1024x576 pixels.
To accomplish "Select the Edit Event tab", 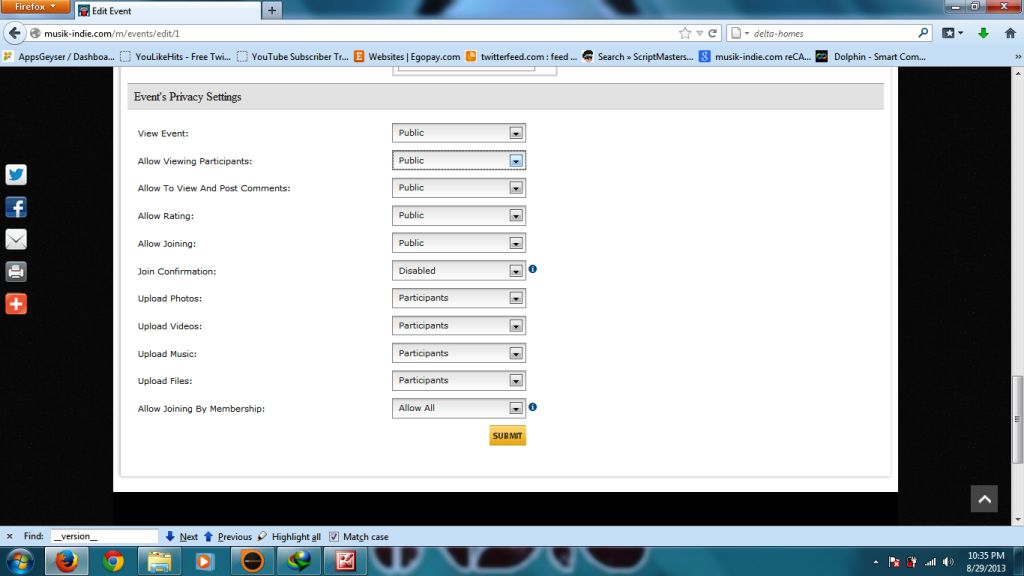I will pyautogui.click(x=167, y=10).
